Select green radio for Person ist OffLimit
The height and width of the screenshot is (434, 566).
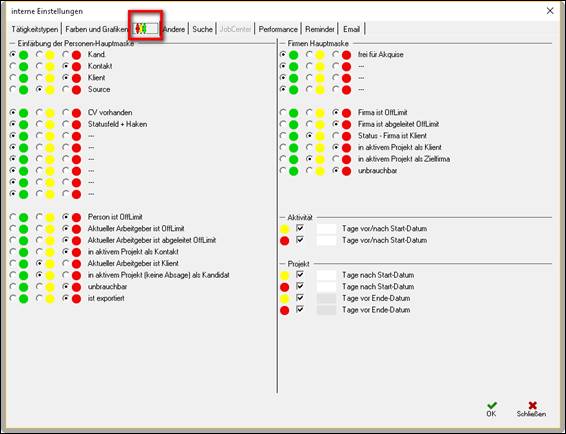pos(13,217)
